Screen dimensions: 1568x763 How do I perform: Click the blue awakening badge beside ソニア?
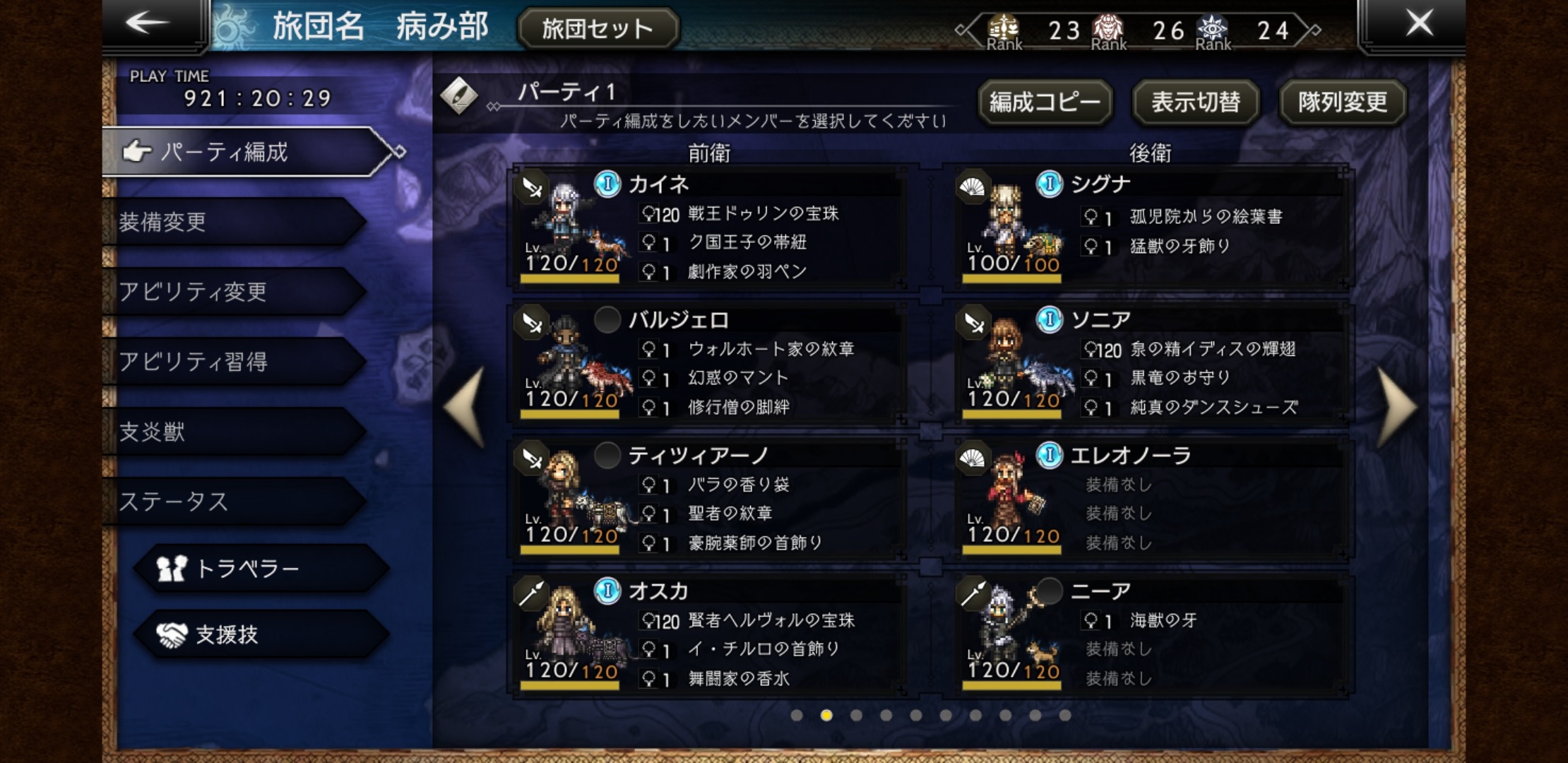1050,320
